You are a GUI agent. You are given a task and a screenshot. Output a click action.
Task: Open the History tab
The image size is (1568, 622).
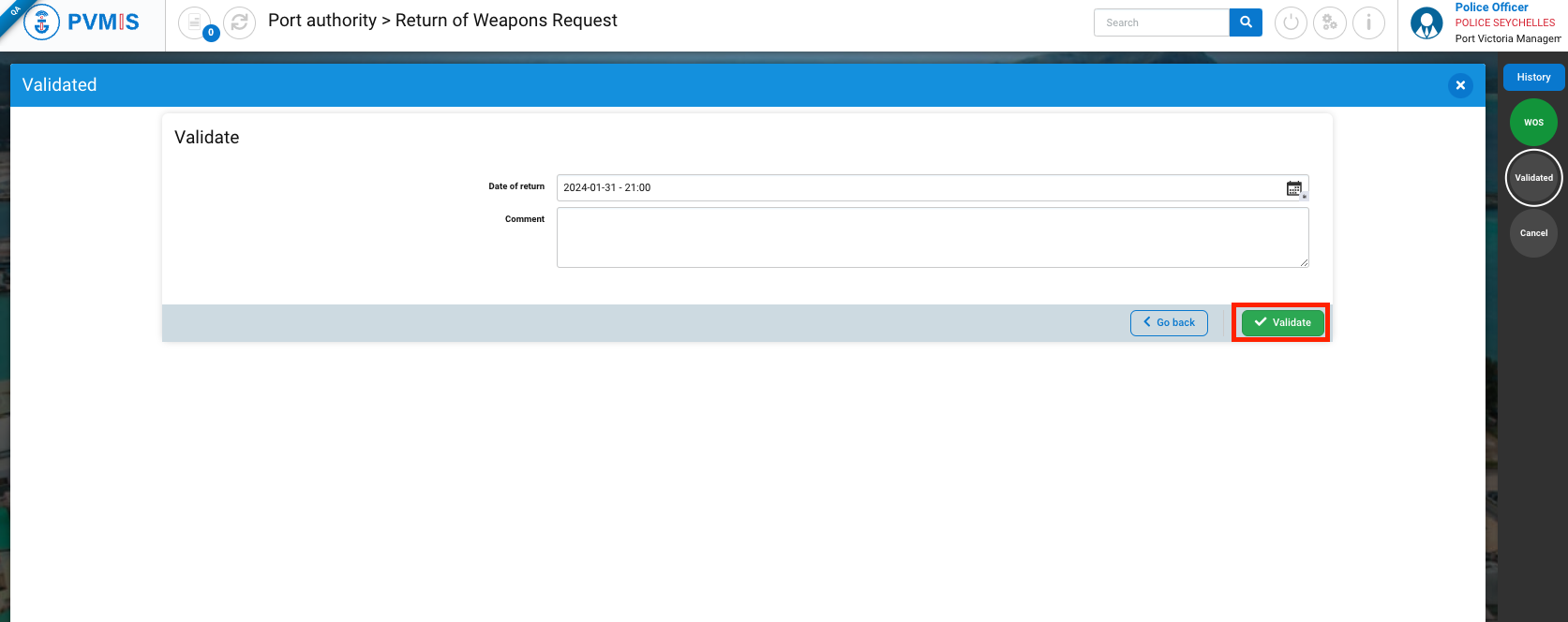[x=1533, y=77]
